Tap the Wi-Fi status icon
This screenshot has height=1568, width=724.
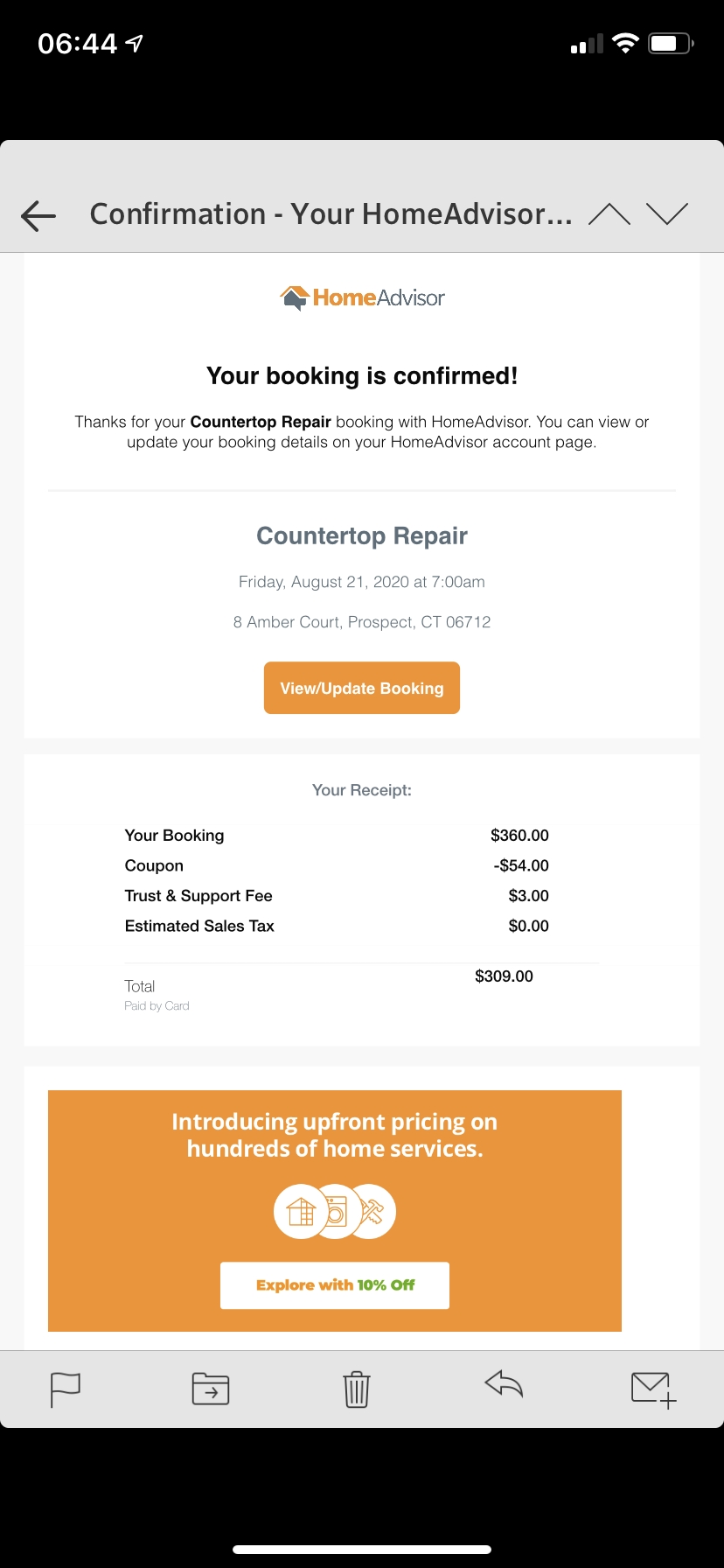pos(625,43)
